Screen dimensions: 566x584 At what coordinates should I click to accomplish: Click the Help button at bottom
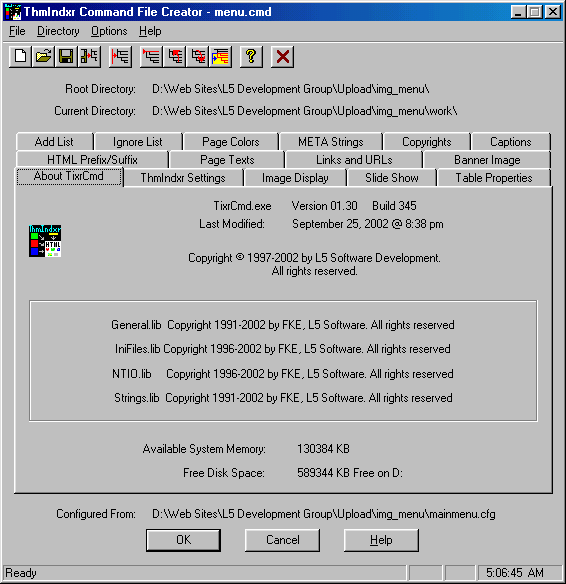[x=381, y=540]
